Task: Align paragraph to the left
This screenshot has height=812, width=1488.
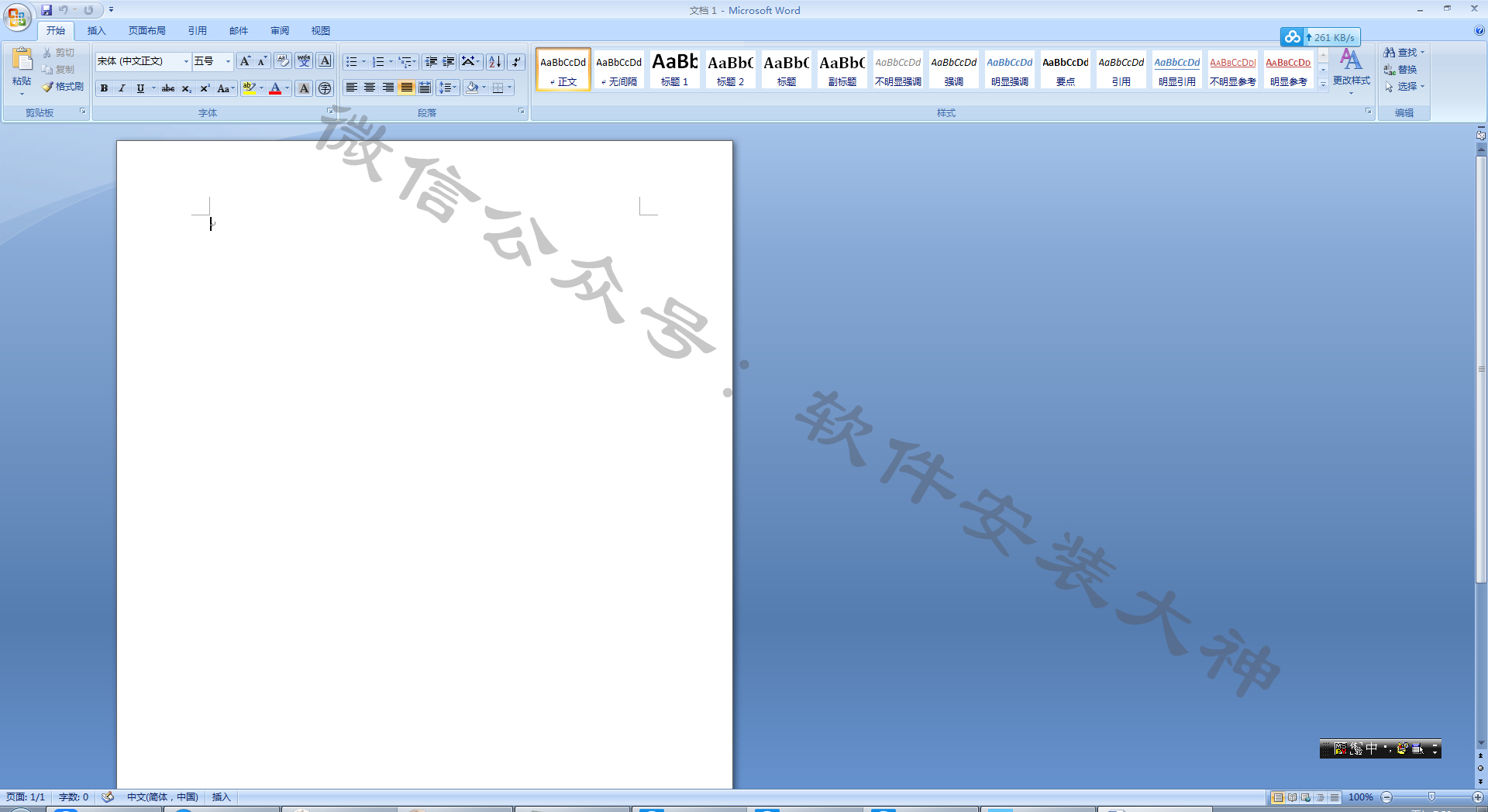Action: coord(351,88)
